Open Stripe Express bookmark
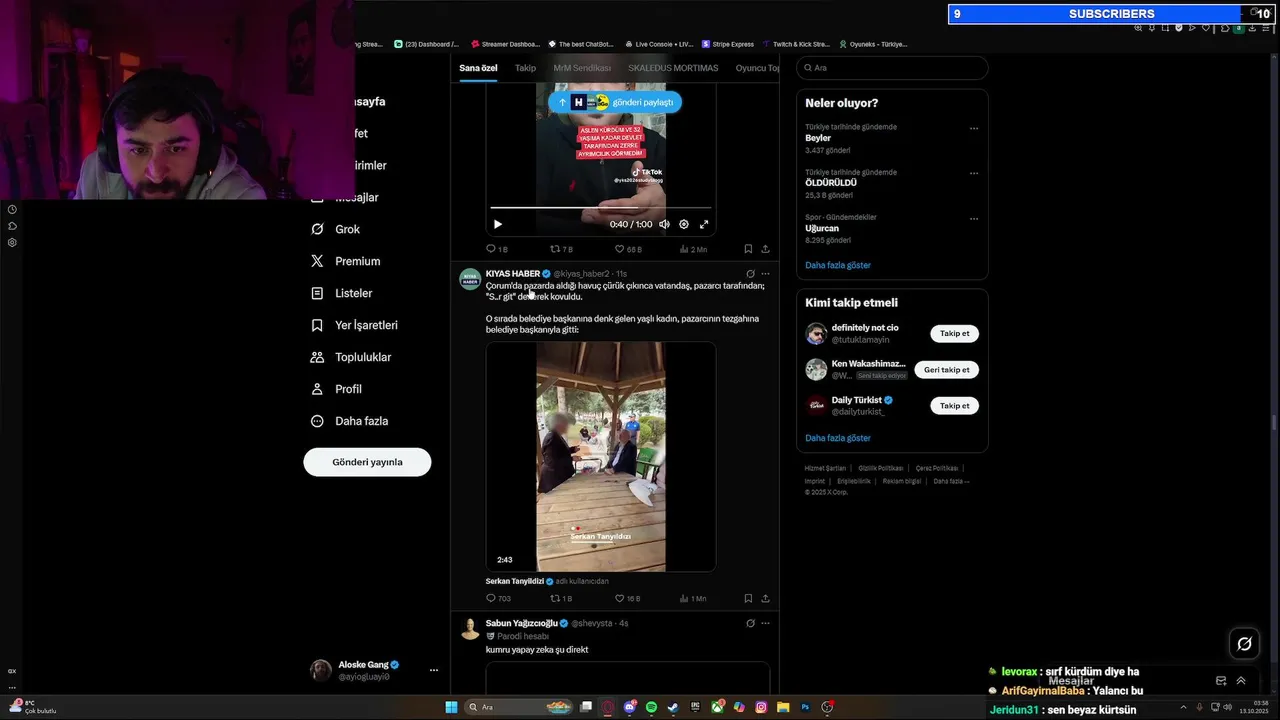 (x=728, y=44)
